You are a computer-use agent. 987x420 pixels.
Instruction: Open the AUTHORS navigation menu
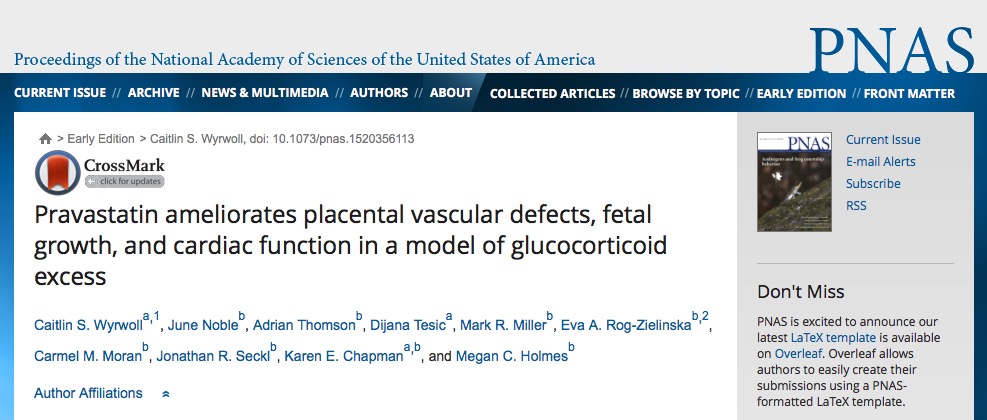pos(379,93)
